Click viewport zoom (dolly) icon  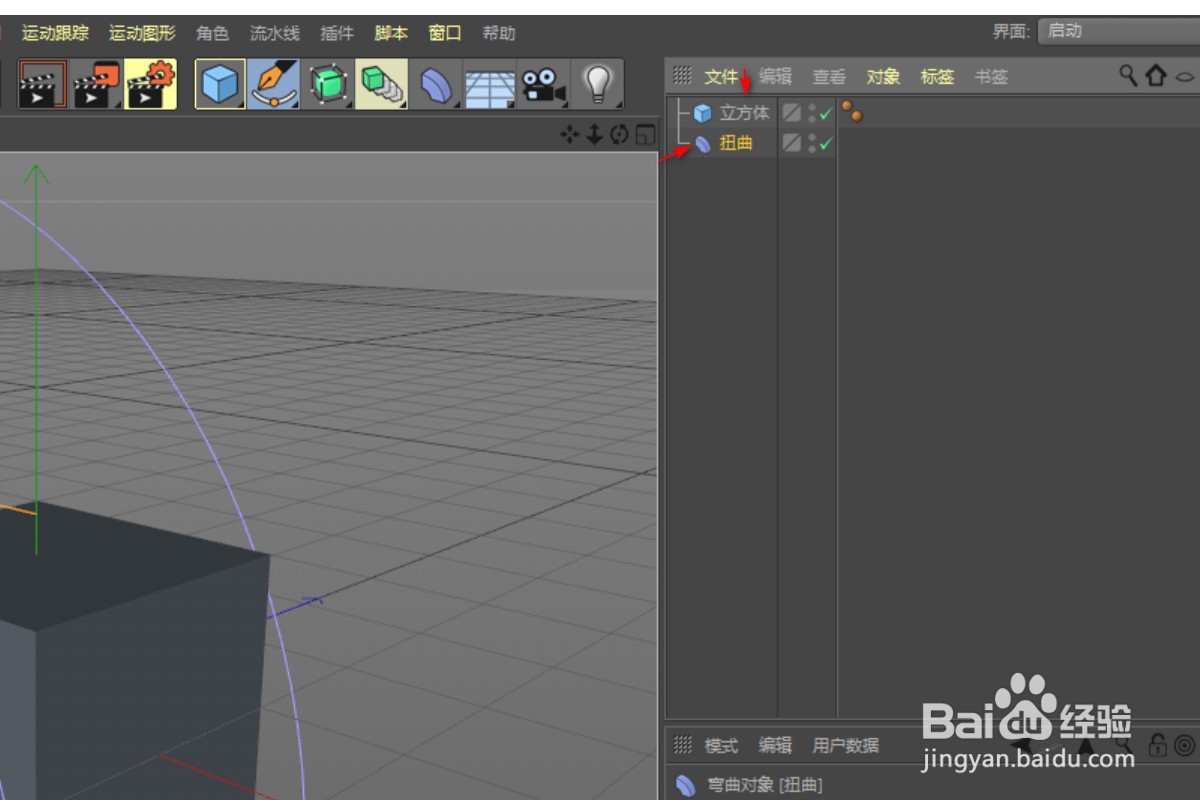click(594, 134)
